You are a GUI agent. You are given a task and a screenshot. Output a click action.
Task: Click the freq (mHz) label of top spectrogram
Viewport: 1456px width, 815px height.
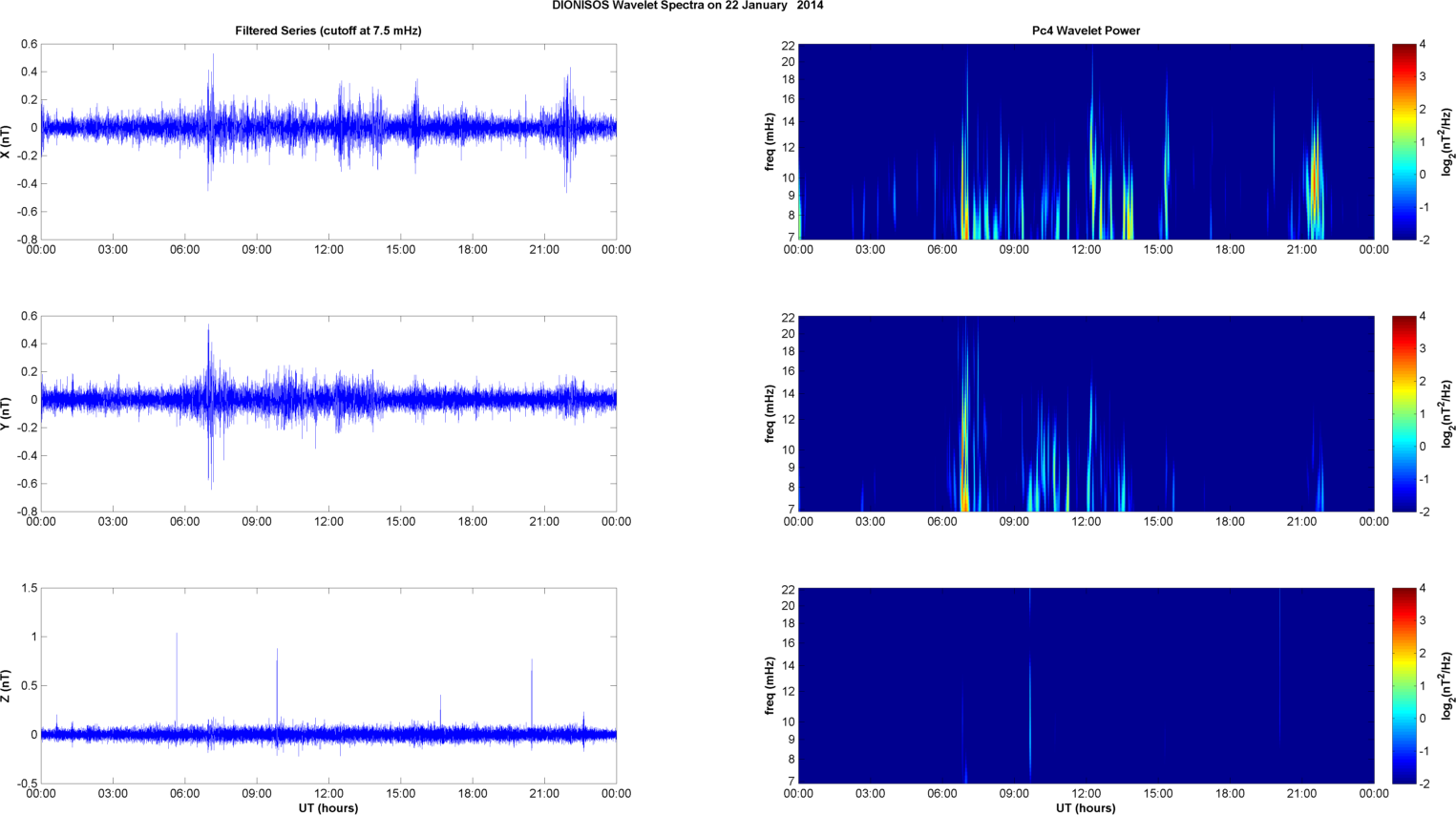click(770, 141)
